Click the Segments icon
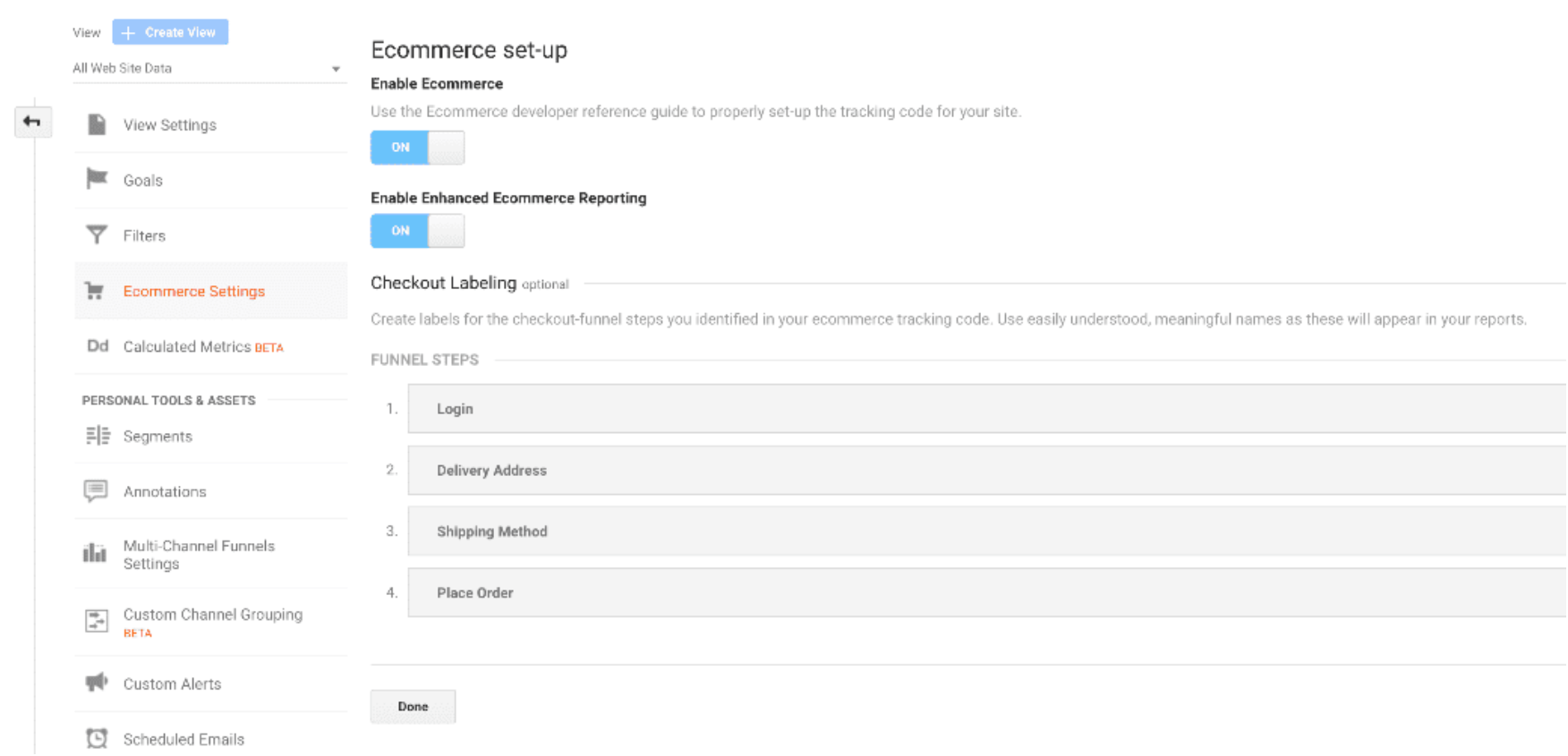 (x=98, y=436)
